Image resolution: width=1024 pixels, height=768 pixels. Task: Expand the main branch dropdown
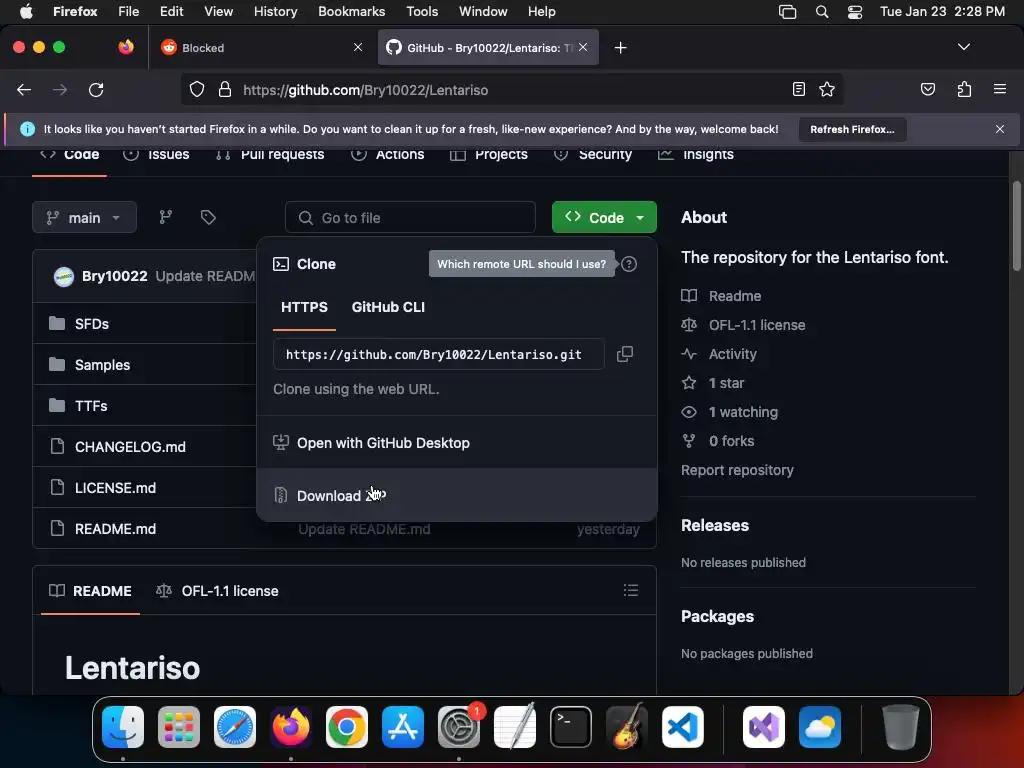84,217
